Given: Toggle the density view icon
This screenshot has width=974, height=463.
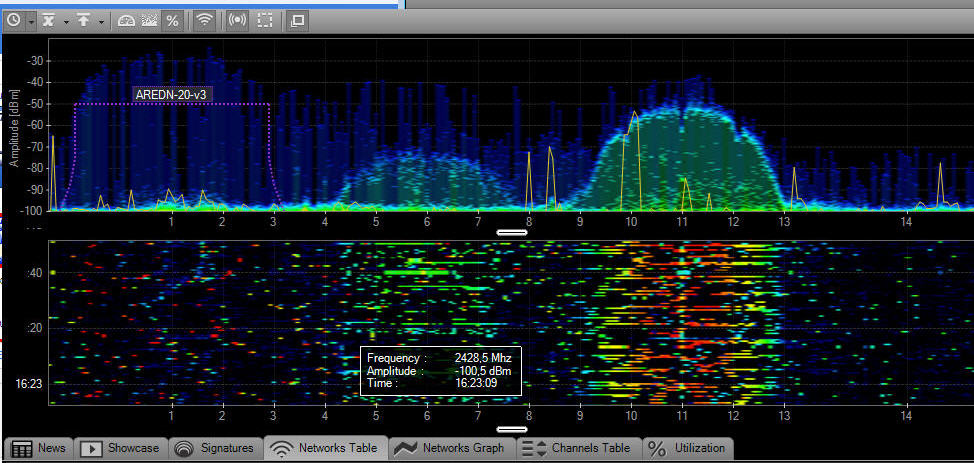Looking at the screenshot, I should click(148, 21).
